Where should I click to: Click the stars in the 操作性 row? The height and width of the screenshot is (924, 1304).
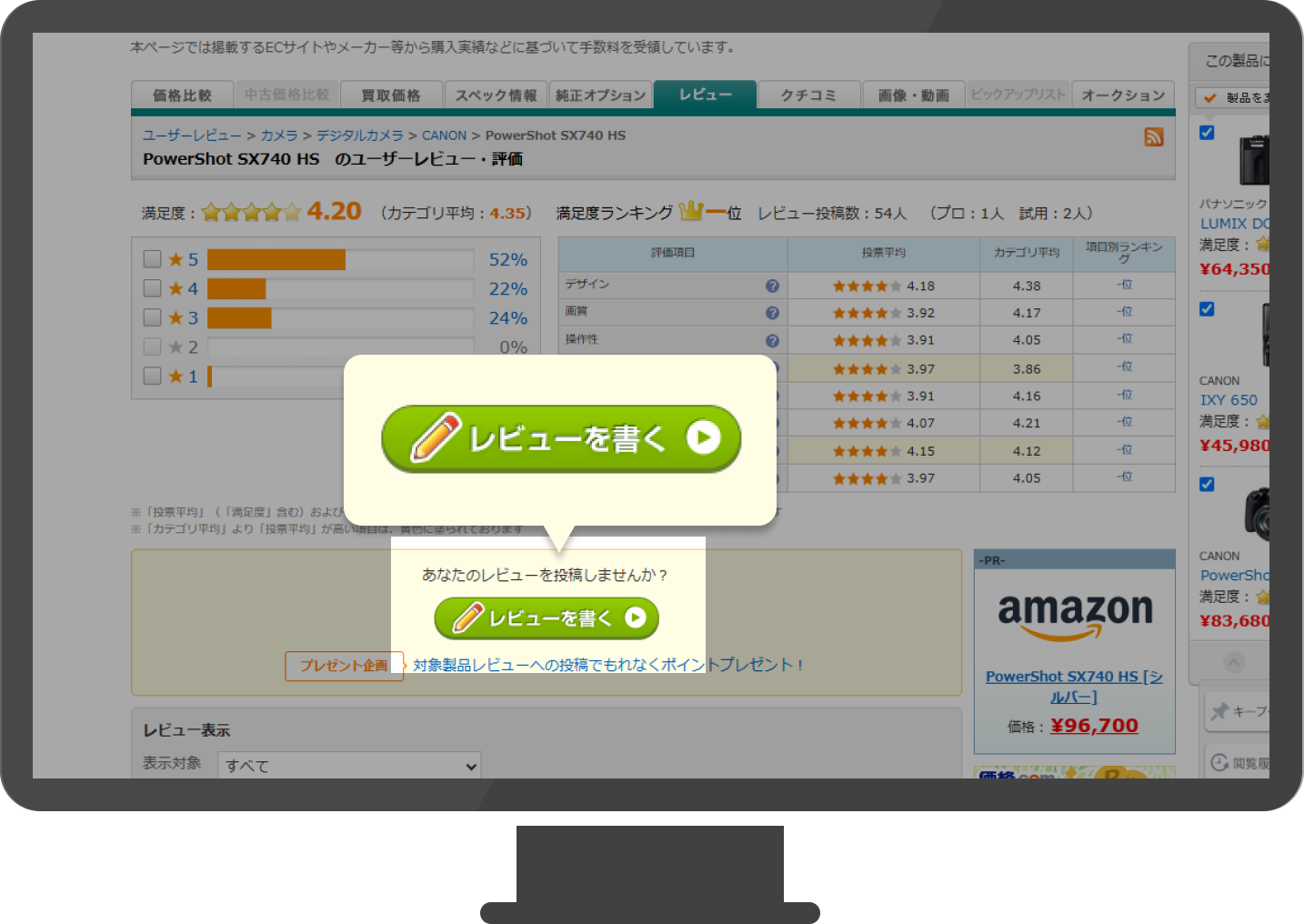(868, 340)
